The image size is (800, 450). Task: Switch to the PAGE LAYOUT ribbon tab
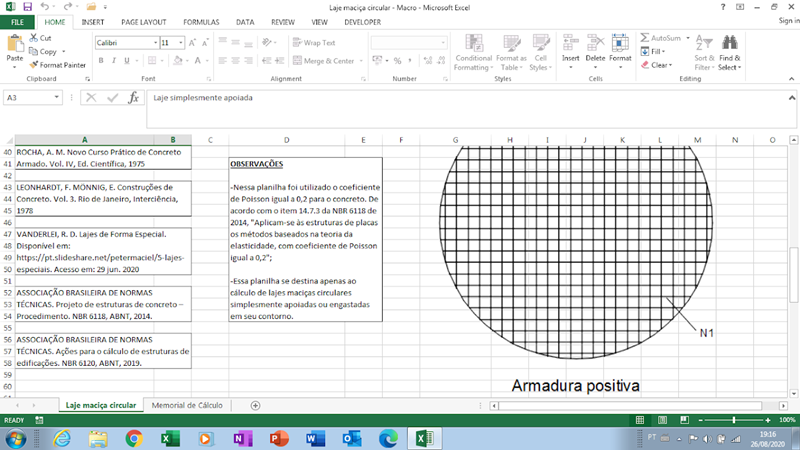pyautogui.click(x=143, y=22)
